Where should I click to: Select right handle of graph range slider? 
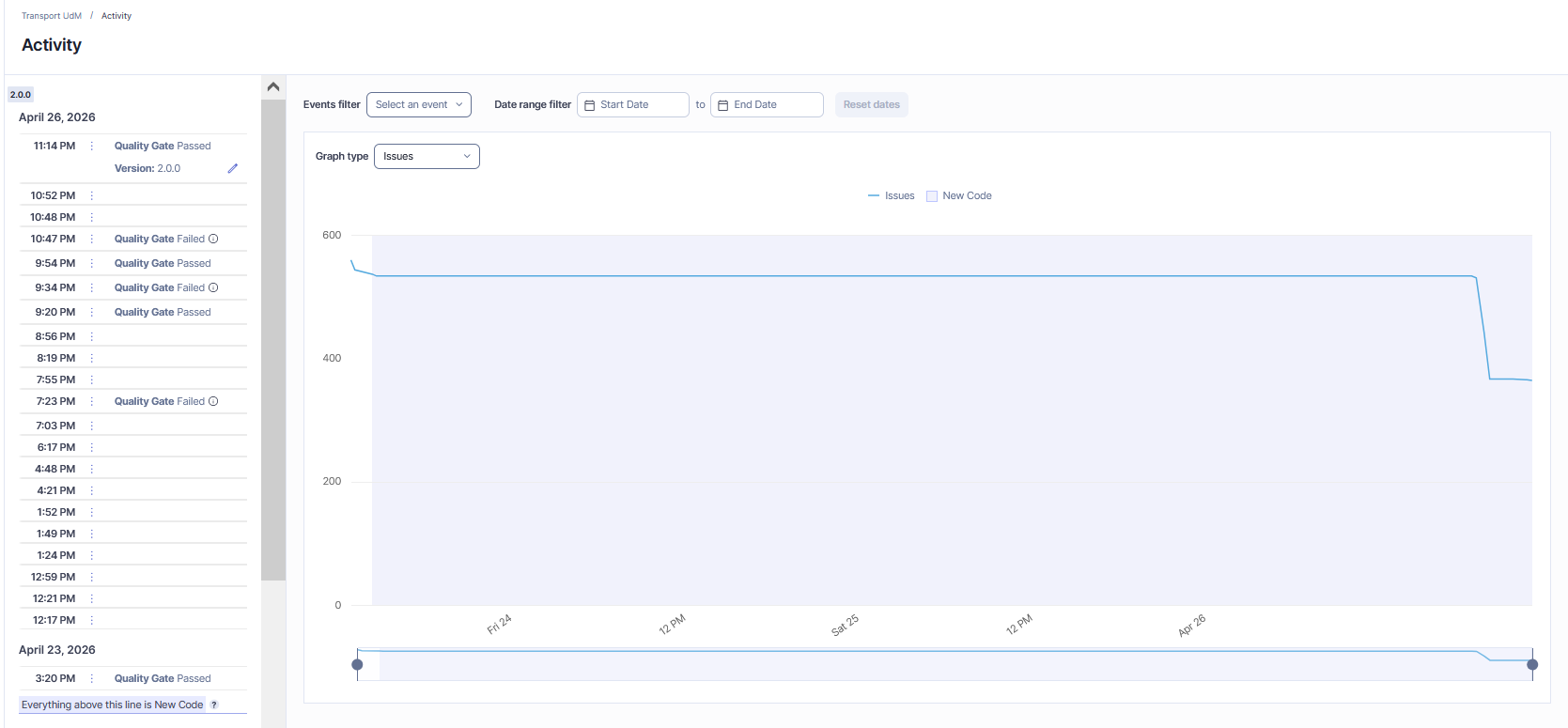[1532, 664]
